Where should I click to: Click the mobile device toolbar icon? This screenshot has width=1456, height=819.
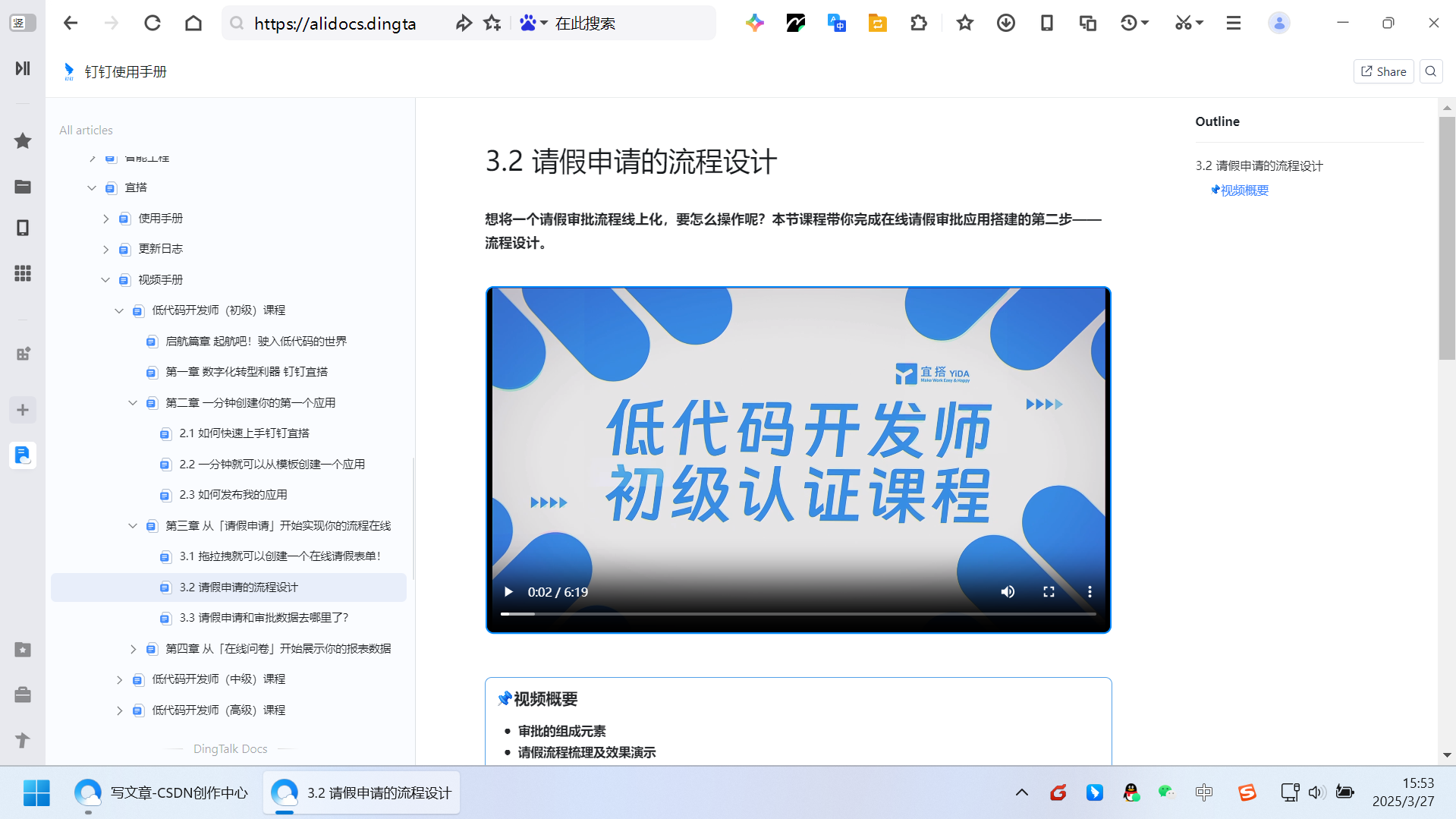(x=1047, y=23)
